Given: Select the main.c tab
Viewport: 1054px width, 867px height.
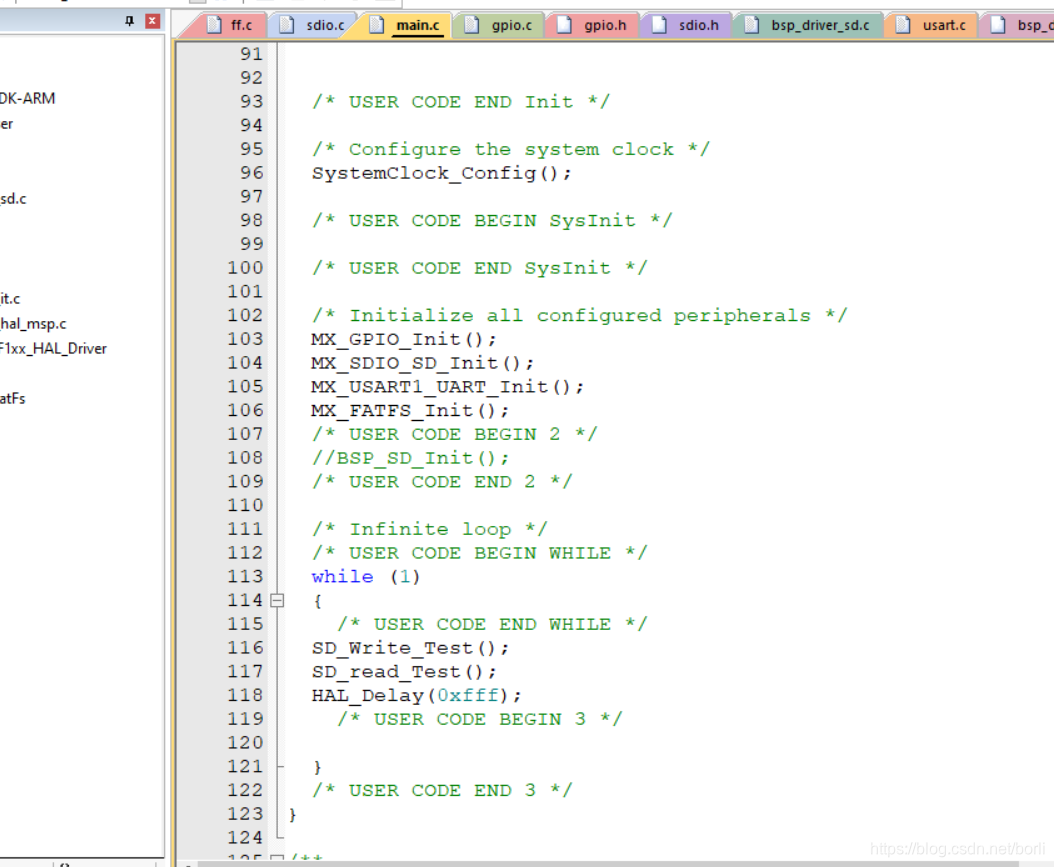Looking at the screenshot, I should (x=407, y=26).
